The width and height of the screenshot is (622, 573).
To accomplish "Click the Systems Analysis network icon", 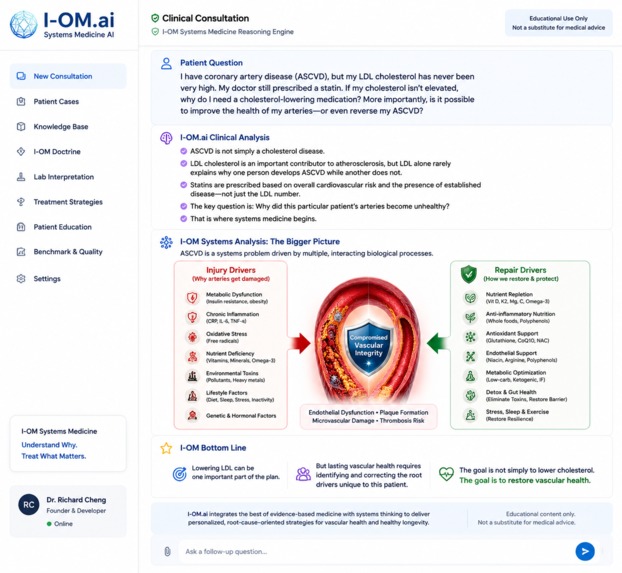I will coord(166,242).
